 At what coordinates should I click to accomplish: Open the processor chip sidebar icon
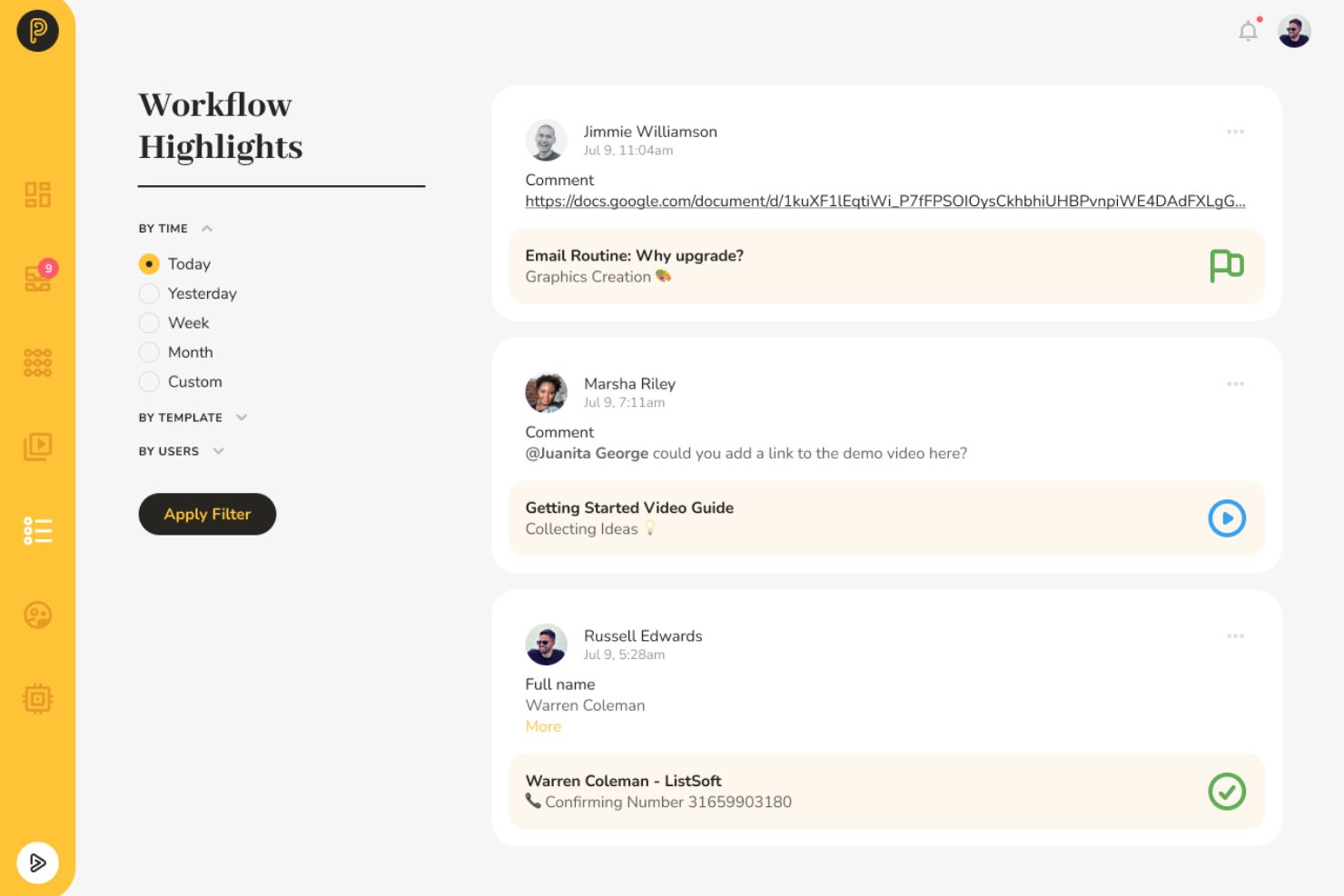[x=37, y=699]
